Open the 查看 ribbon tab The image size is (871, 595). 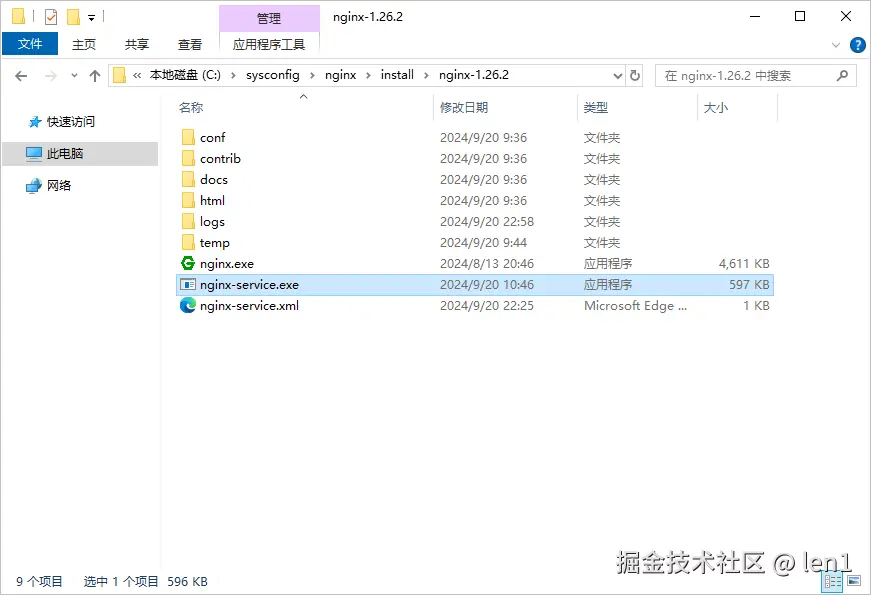[189, 44]
